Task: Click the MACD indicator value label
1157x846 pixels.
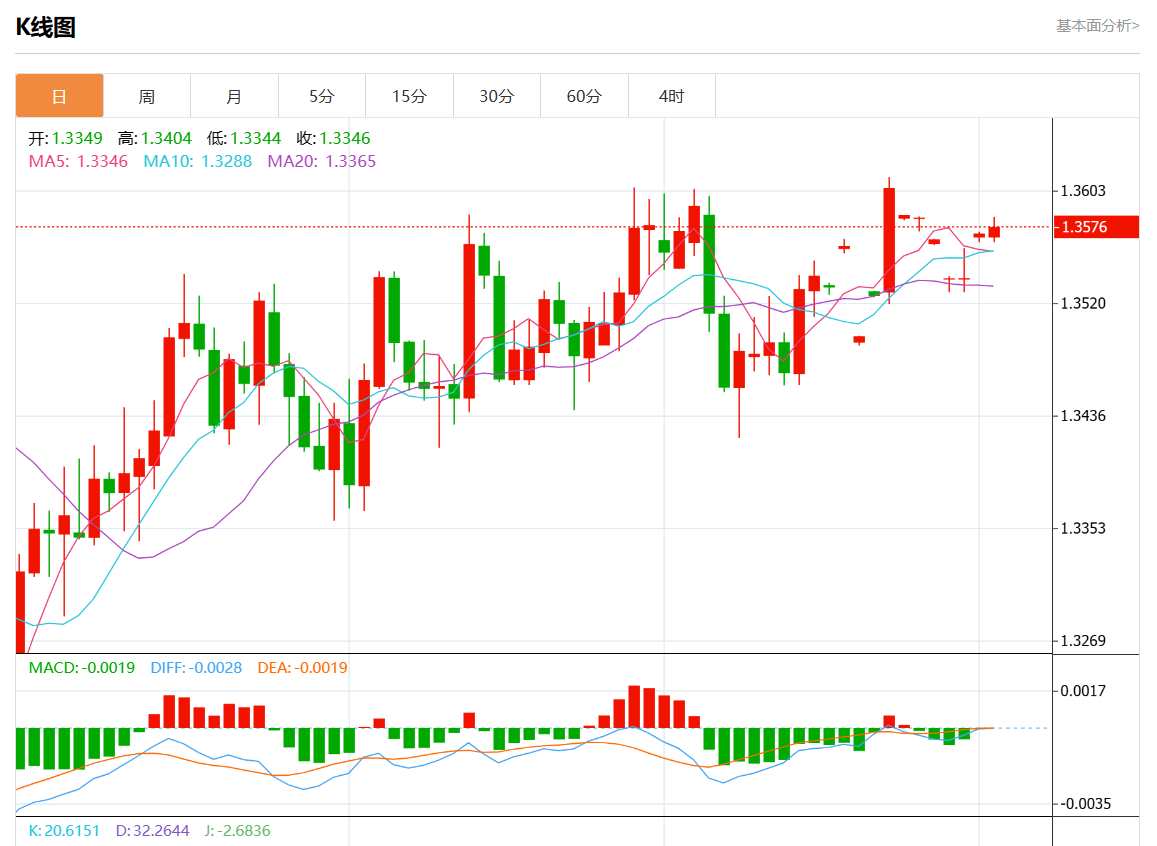Action: click(81, 668)
